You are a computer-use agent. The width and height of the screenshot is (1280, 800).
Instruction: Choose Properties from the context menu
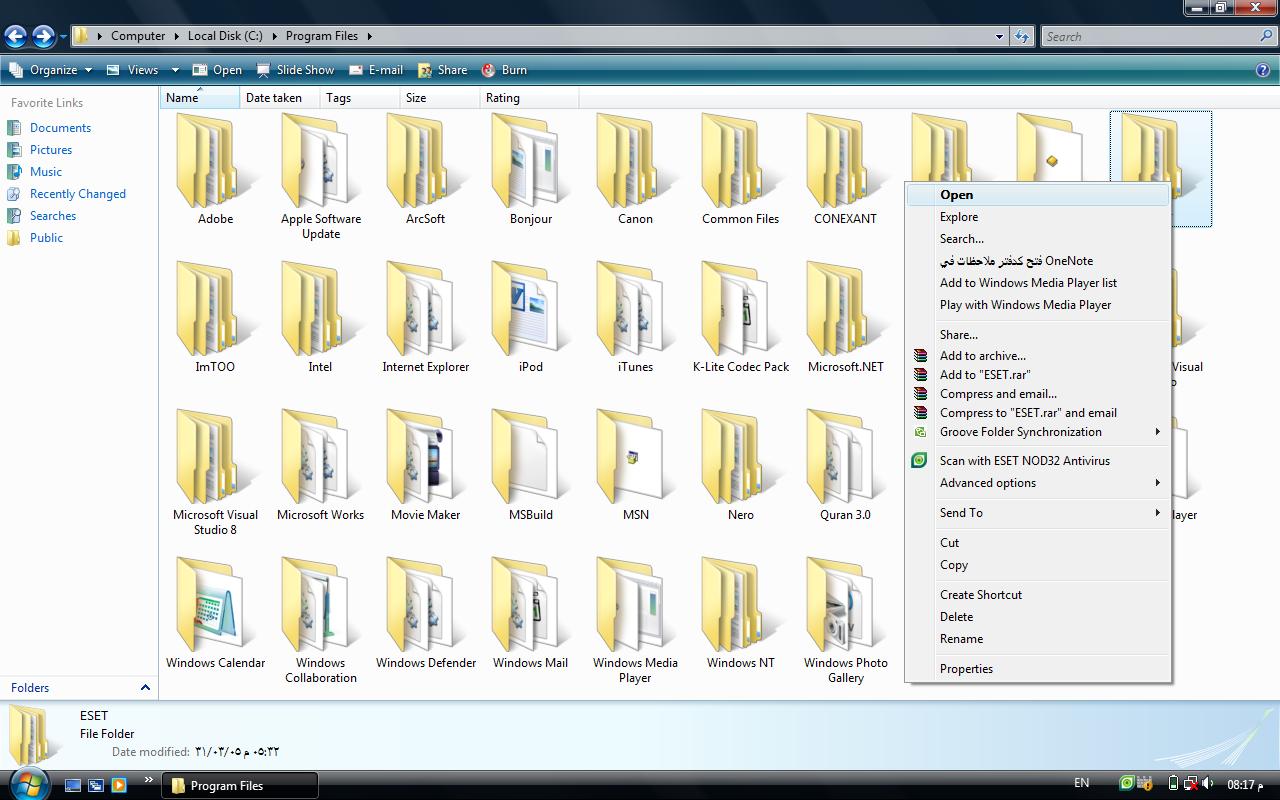coord(966,669)
